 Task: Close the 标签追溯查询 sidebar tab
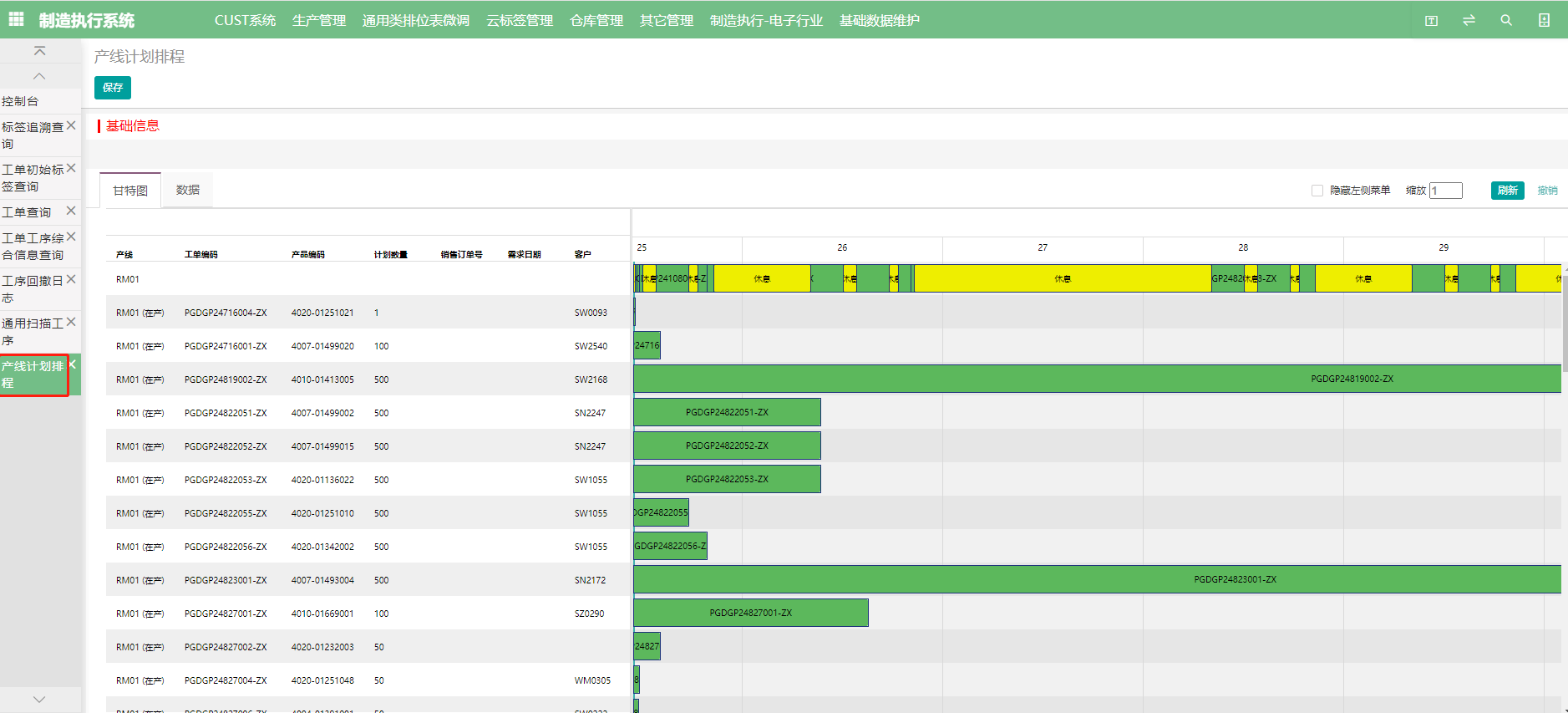(x=71, y=125)
